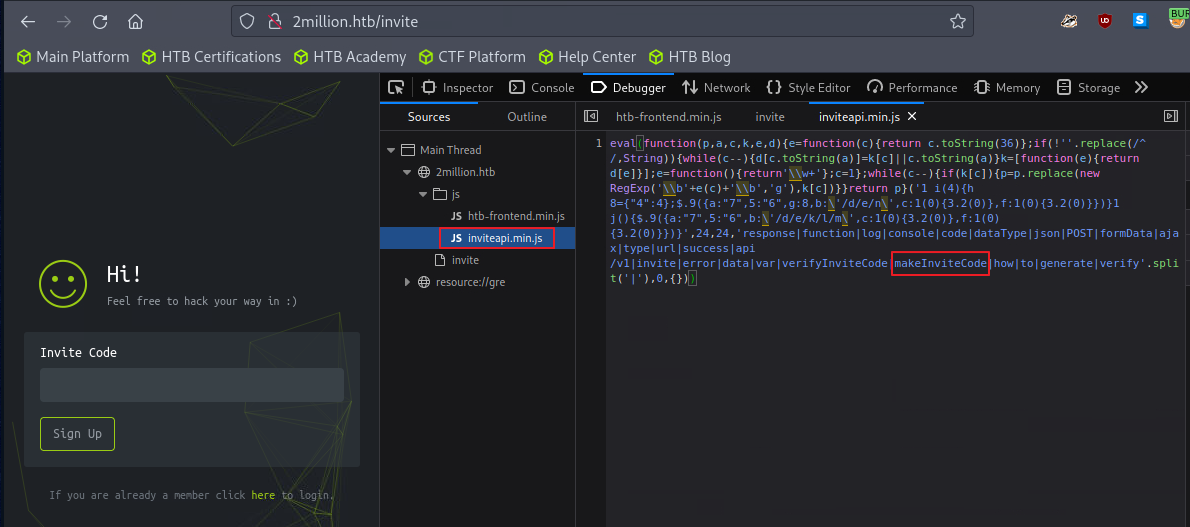Show more DevTools tabs chevron
This screenshot has width=1190, height=527.
tap(1141, 87)
